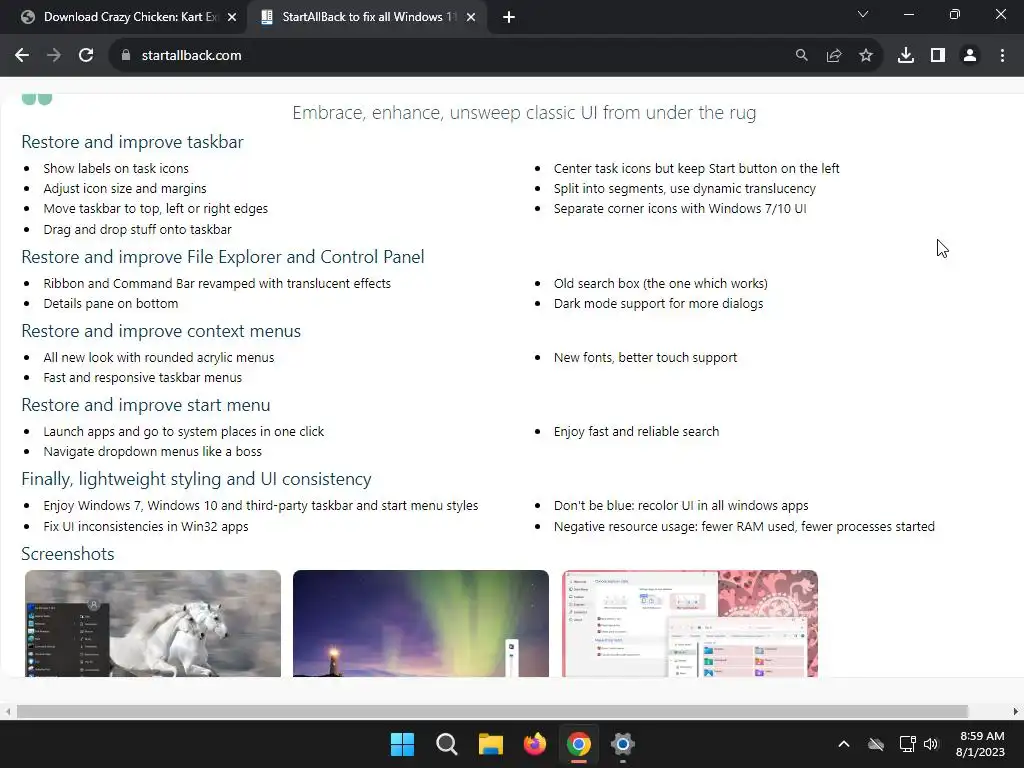Click 'Dark mode support for more dialogs'
The image size is (1024, 768).
tap(658, 304)
